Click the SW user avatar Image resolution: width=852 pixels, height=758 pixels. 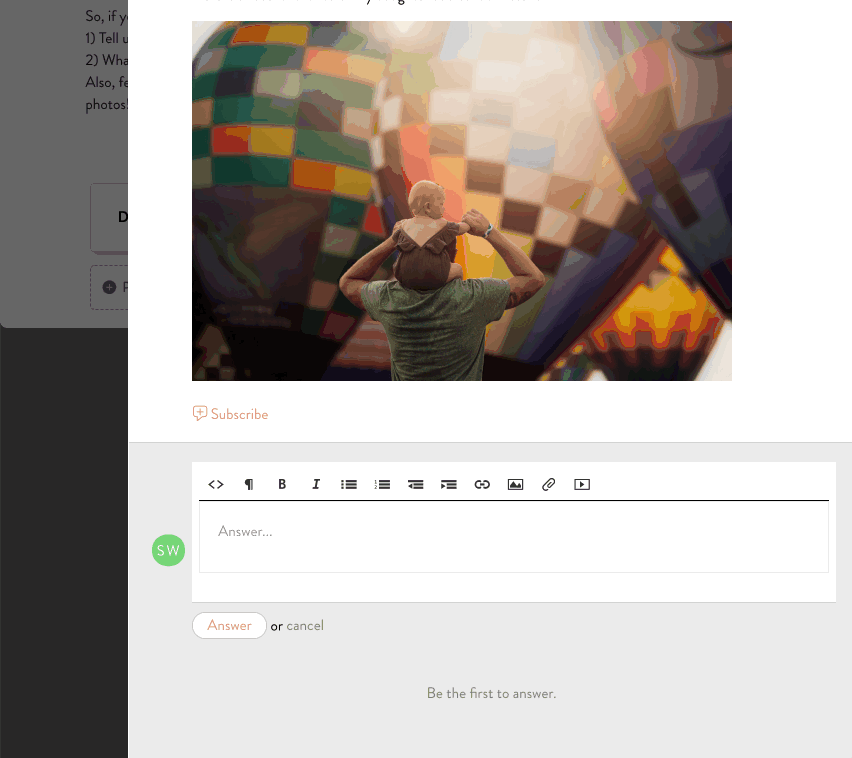click(x=168, y=550)
